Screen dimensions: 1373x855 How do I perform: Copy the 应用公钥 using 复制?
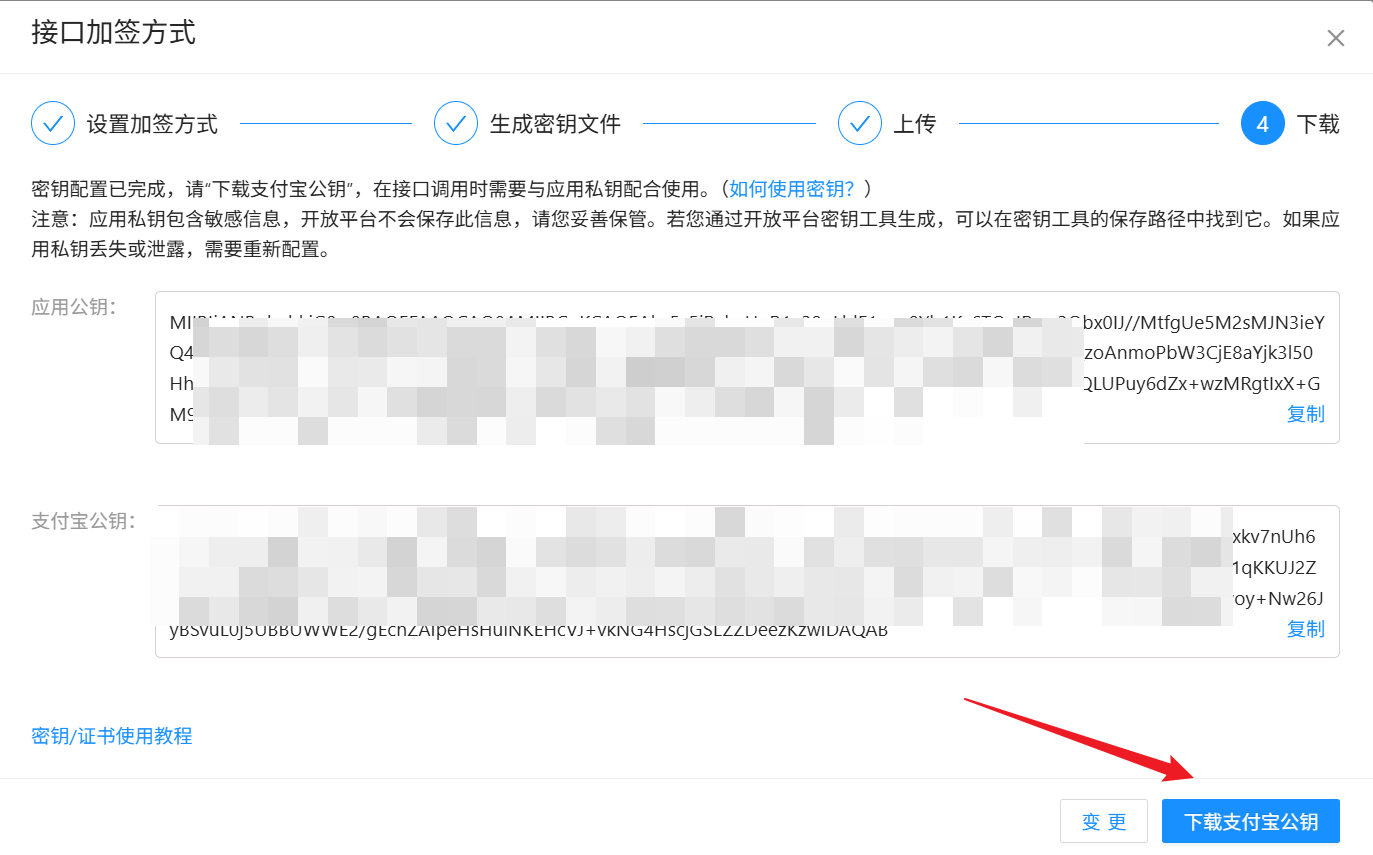click(x=1305, y=414)
